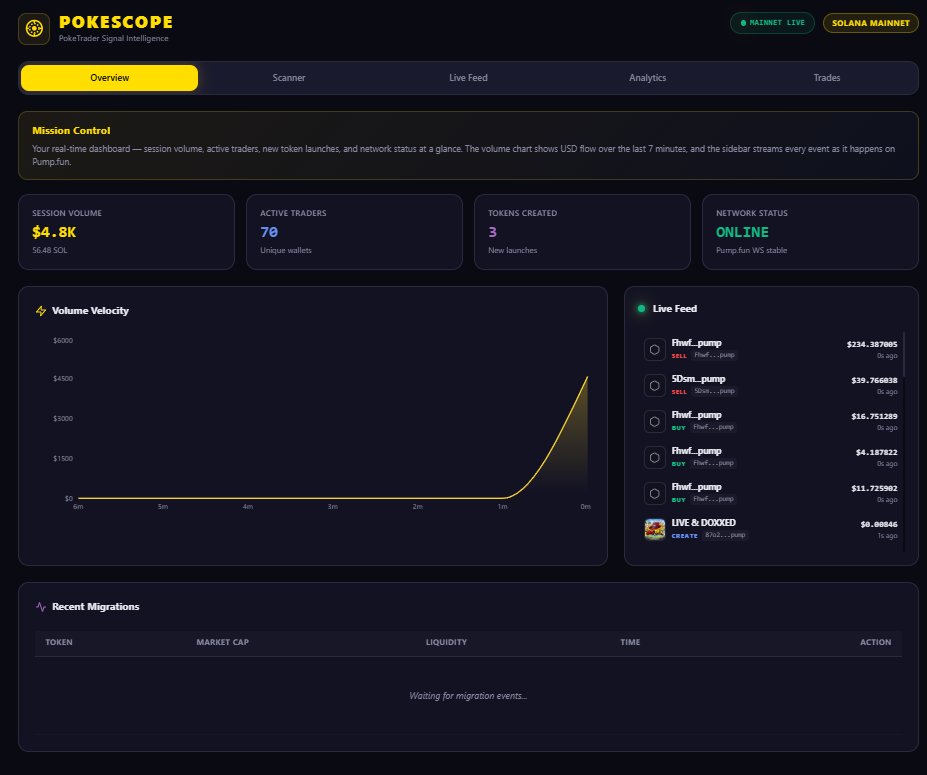Click the BUY tag in the $4.187822 row

coord(678,464)
